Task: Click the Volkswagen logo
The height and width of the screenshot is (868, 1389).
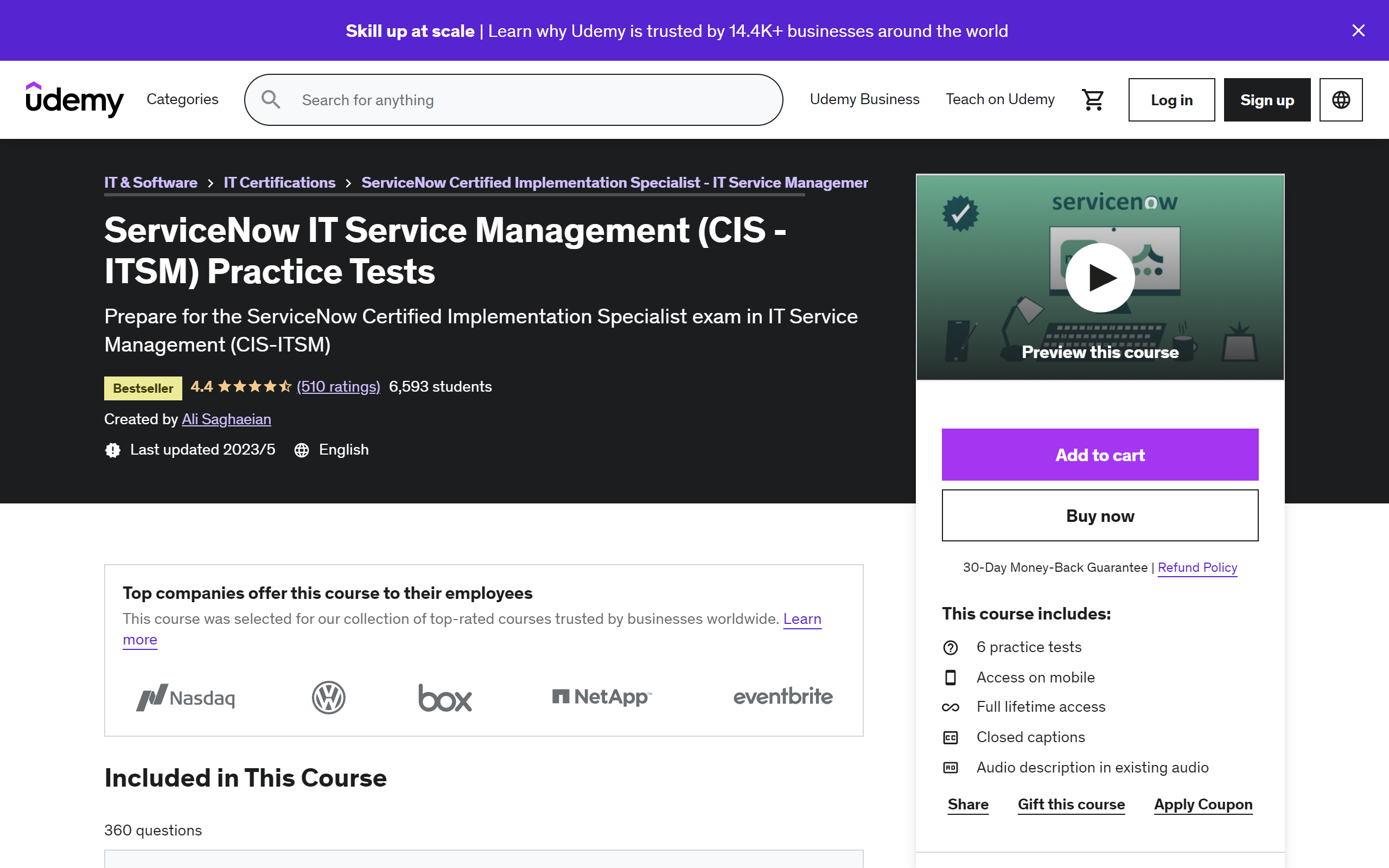Action: [x=328, y=698]
